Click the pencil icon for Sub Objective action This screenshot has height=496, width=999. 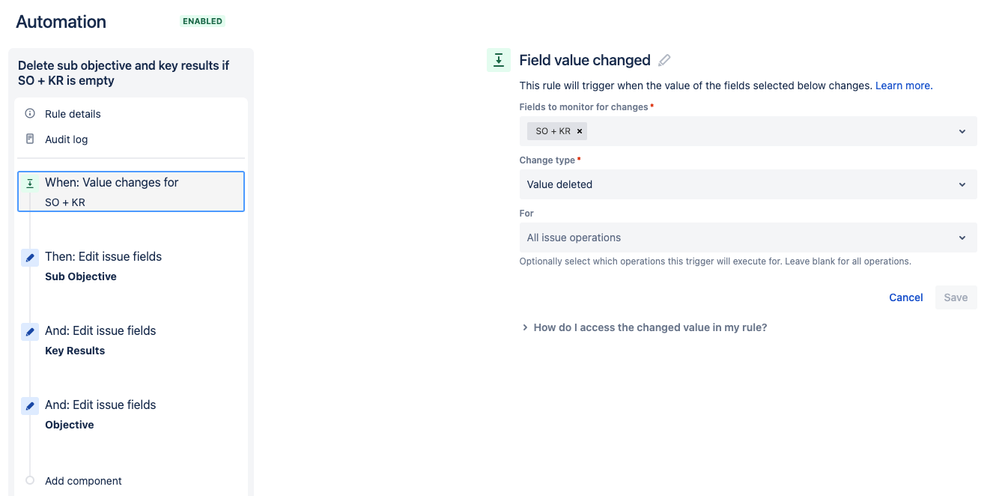coord(29,258)
